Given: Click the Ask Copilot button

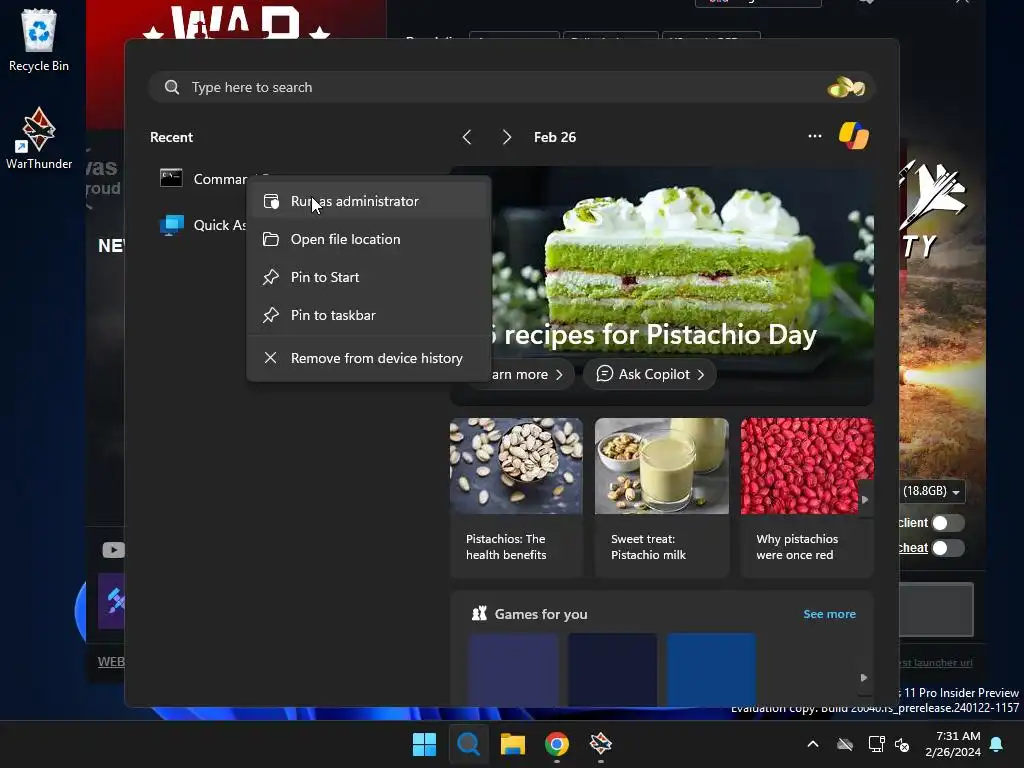Looking at the screenshot, I should click(650, 374).
